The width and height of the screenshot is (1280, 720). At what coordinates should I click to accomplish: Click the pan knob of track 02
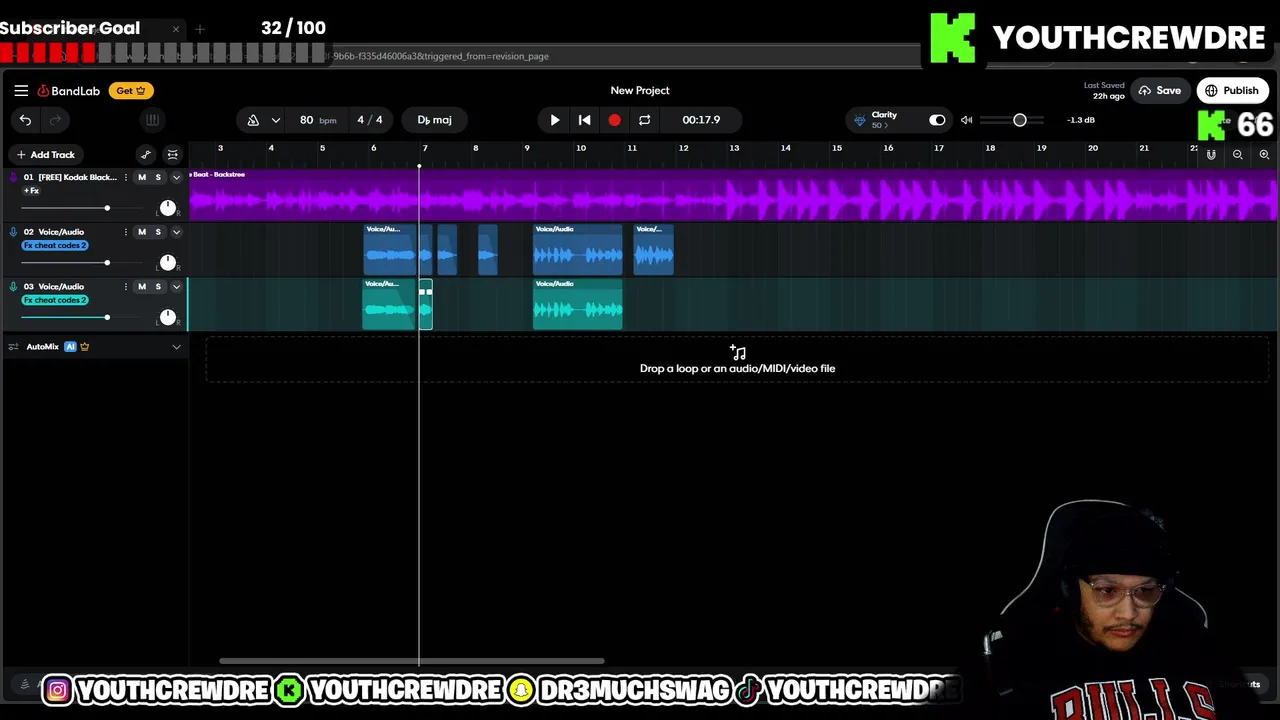(x=167, y=263)
